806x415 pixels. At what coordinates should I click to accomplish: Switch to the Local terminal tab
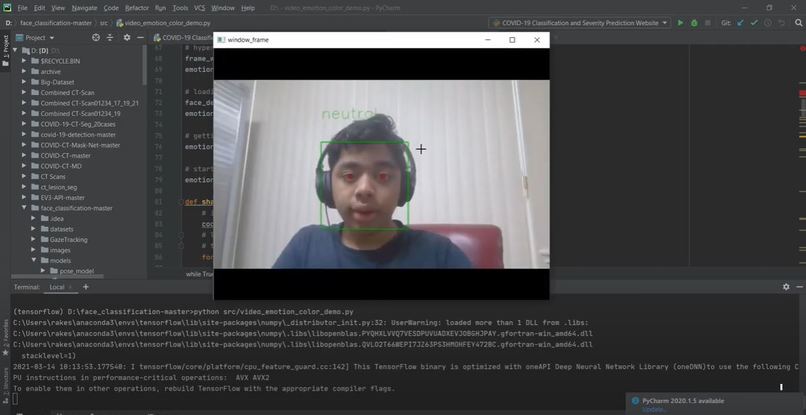click(57, 287)
